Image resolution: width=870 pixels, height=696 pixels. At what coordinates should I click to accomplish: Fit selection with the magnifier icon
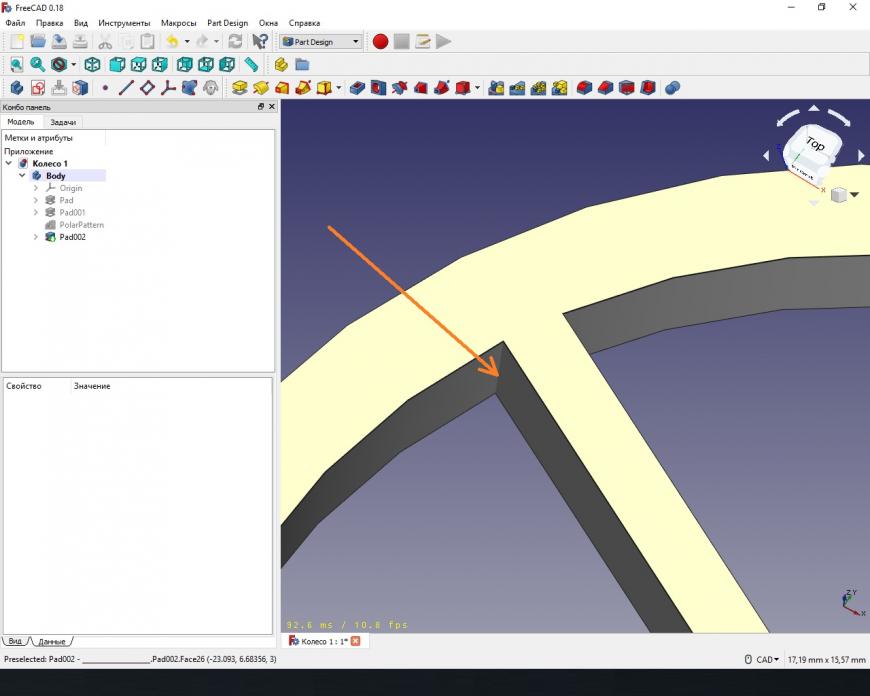38,65
